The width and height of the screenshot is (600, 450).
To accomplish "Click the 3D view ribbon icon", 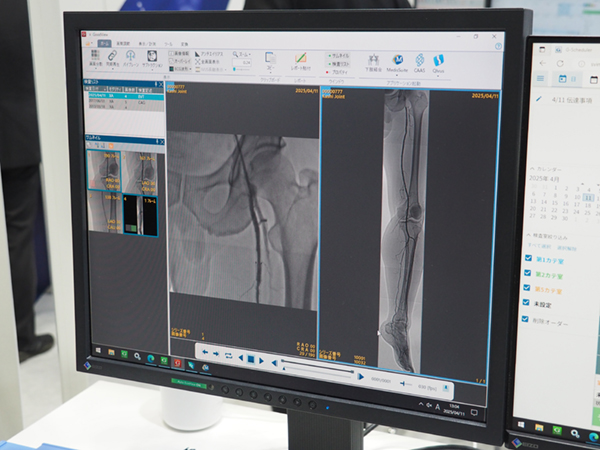I will (x=272, y=58).
